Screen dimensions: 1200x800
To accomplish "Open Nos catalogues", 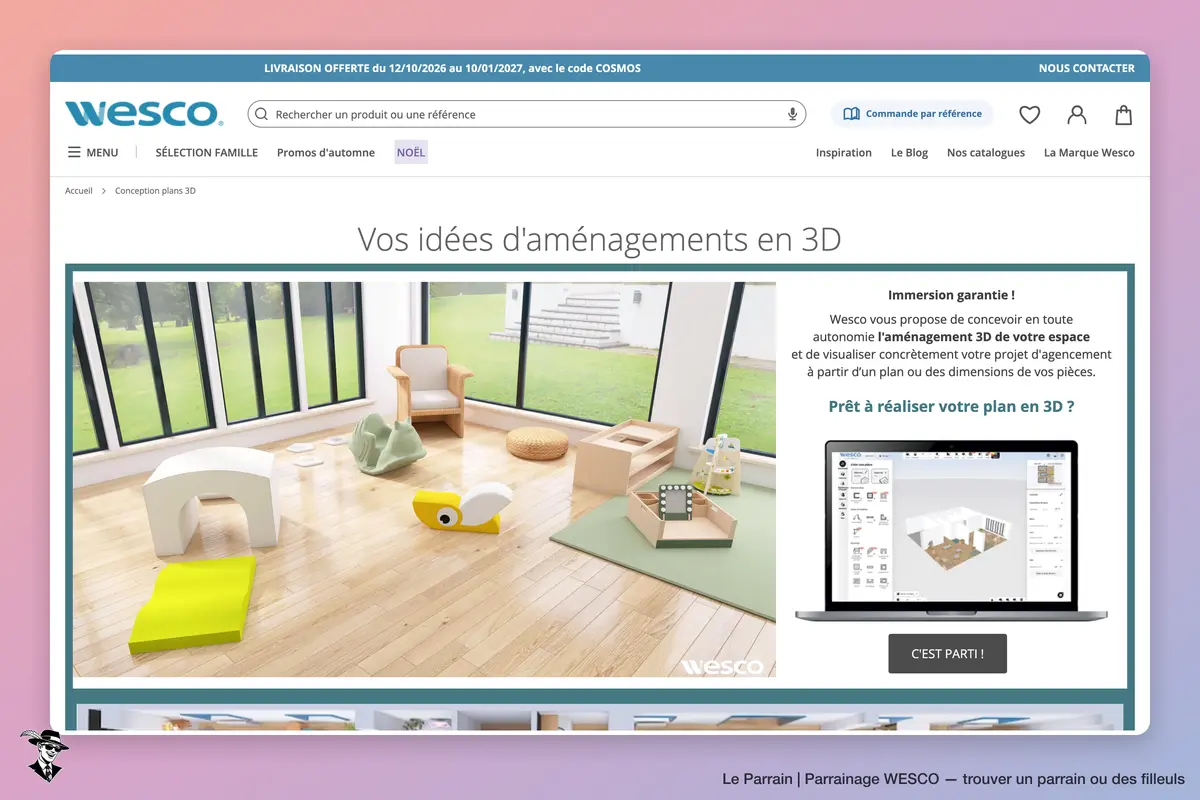I will coord(986,153).
